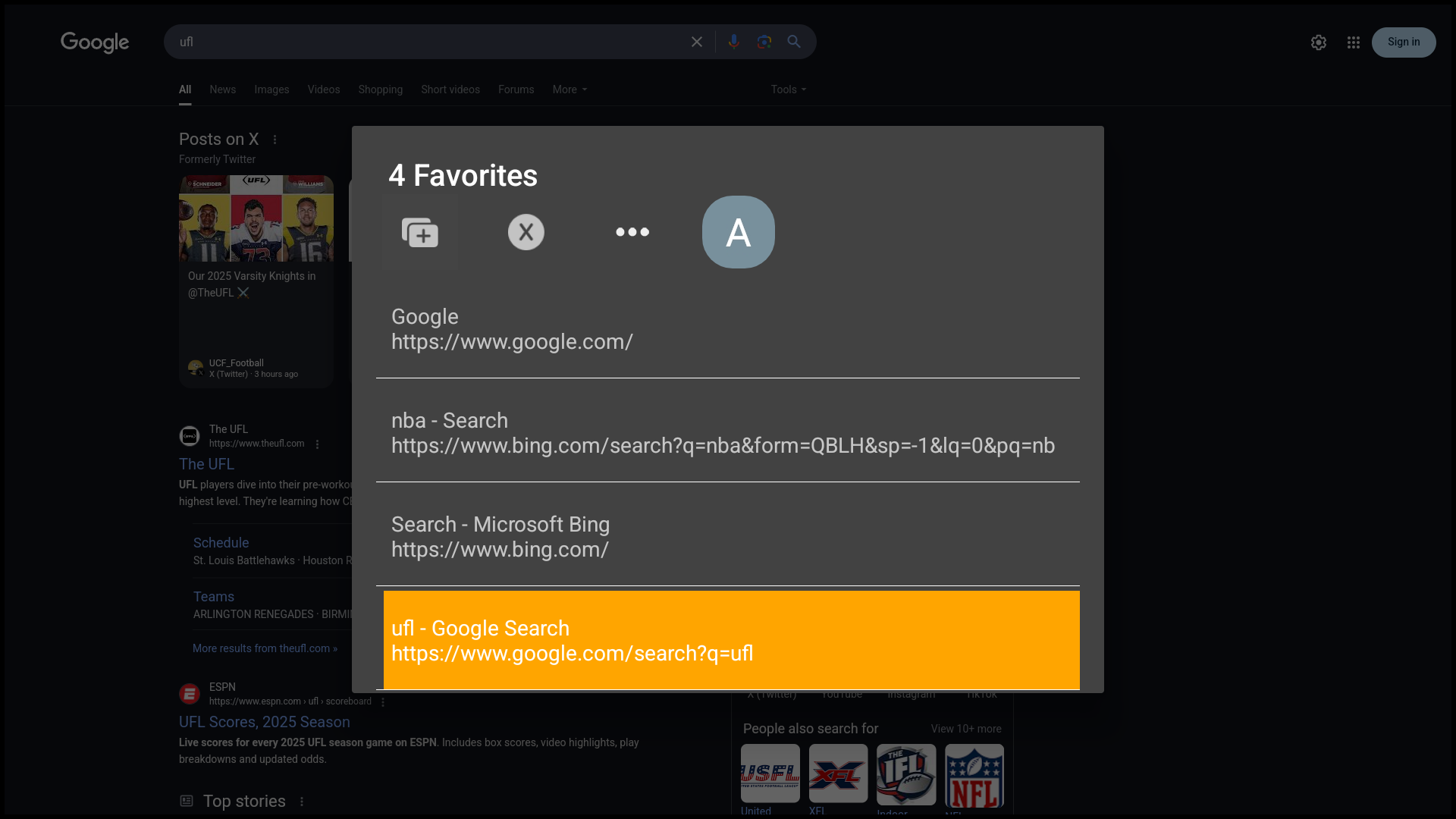Open more options for ESPN result
This screenshot has height=819, width=1456.
tap(383, 702)
